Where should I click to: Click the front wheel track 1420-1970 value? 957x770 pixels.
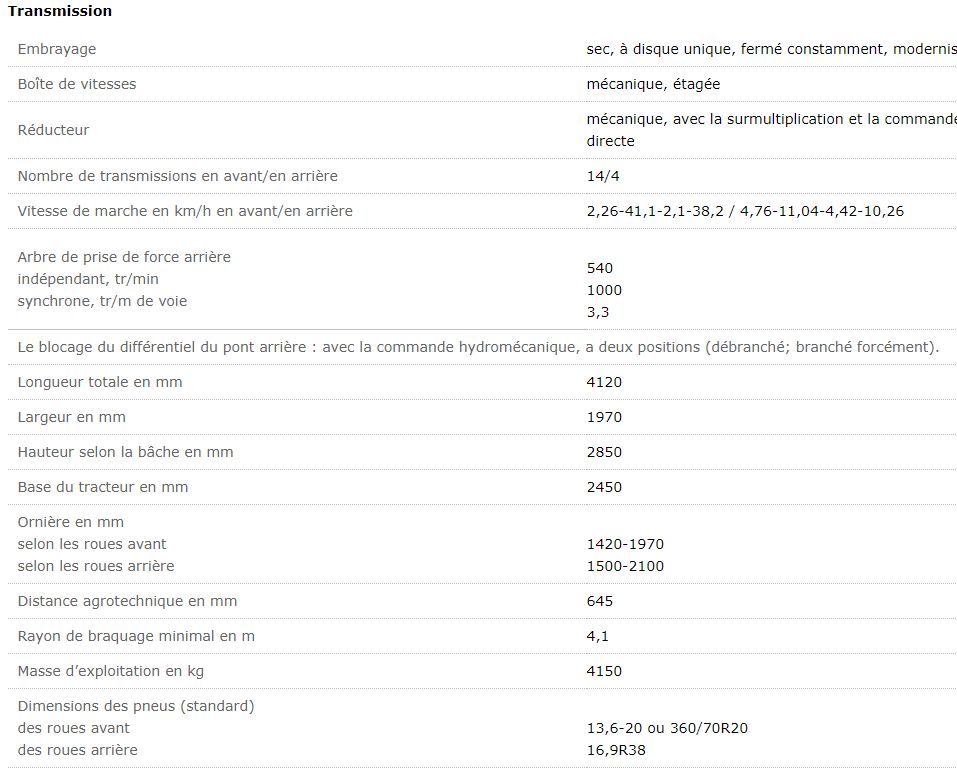(625, 544)
